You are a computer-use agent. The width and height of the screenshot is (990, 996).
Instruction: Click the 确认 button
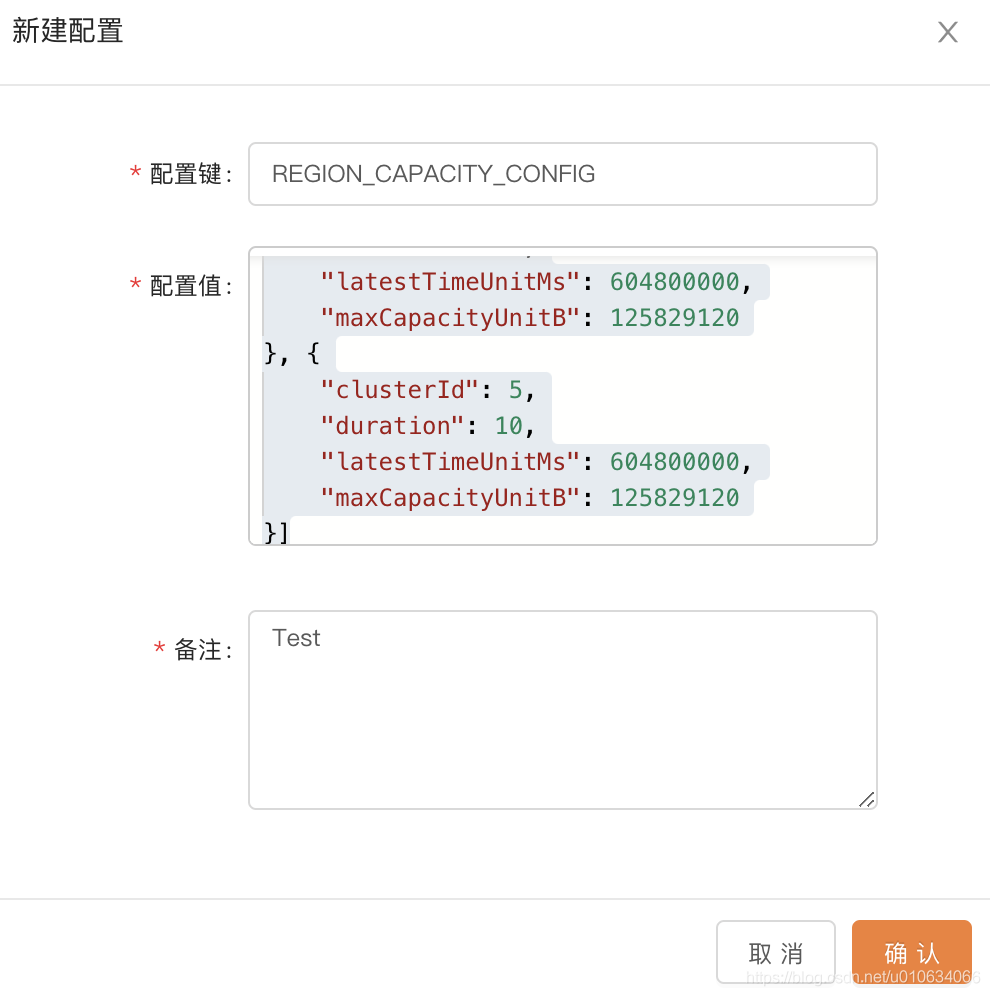pyautogui.click(x=912, y=952)
